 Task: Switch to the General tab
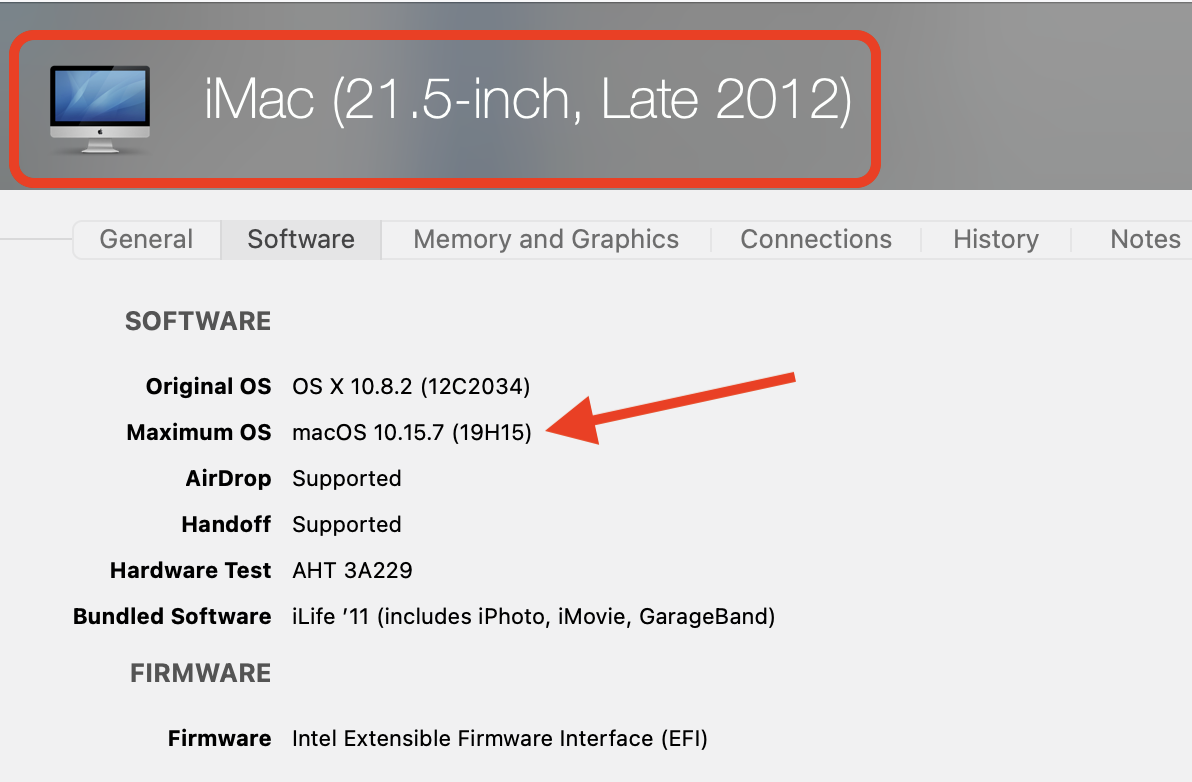146,240
